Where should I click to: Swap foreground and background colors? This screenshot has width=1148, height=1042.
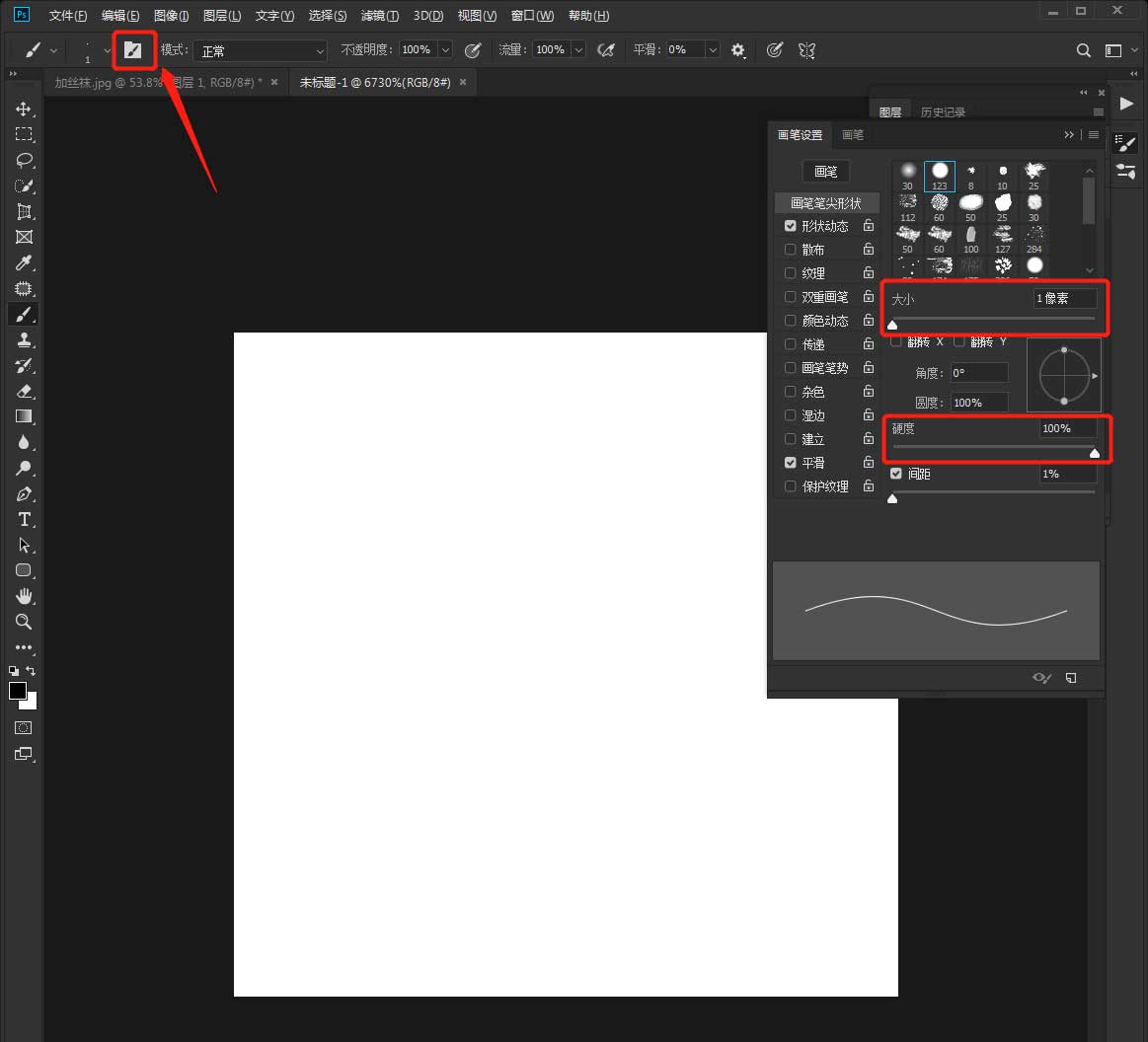31,670
